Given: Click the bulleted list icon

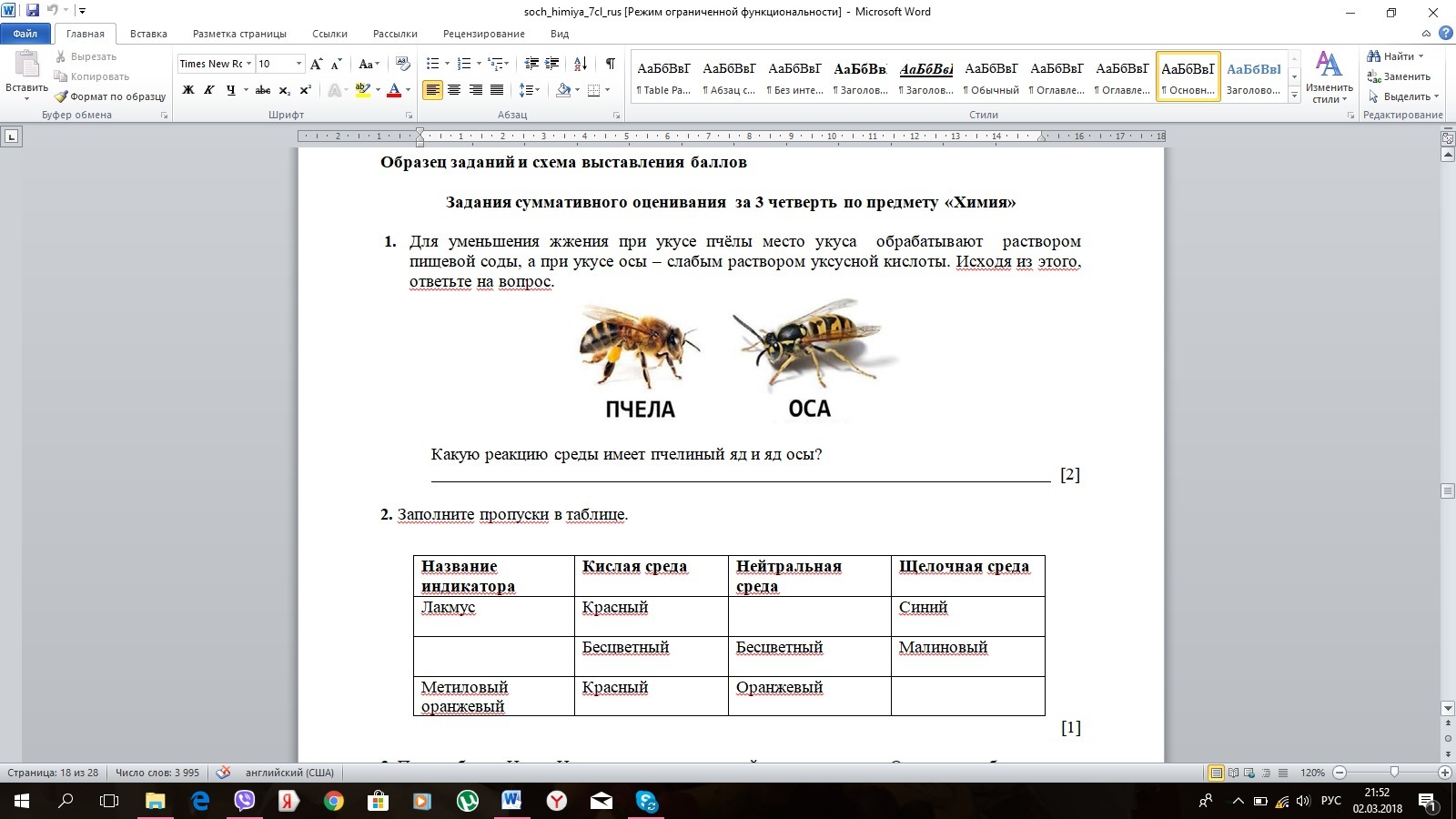Looking at the screenshot, I should pyautogui.click(x=432, y=64).
